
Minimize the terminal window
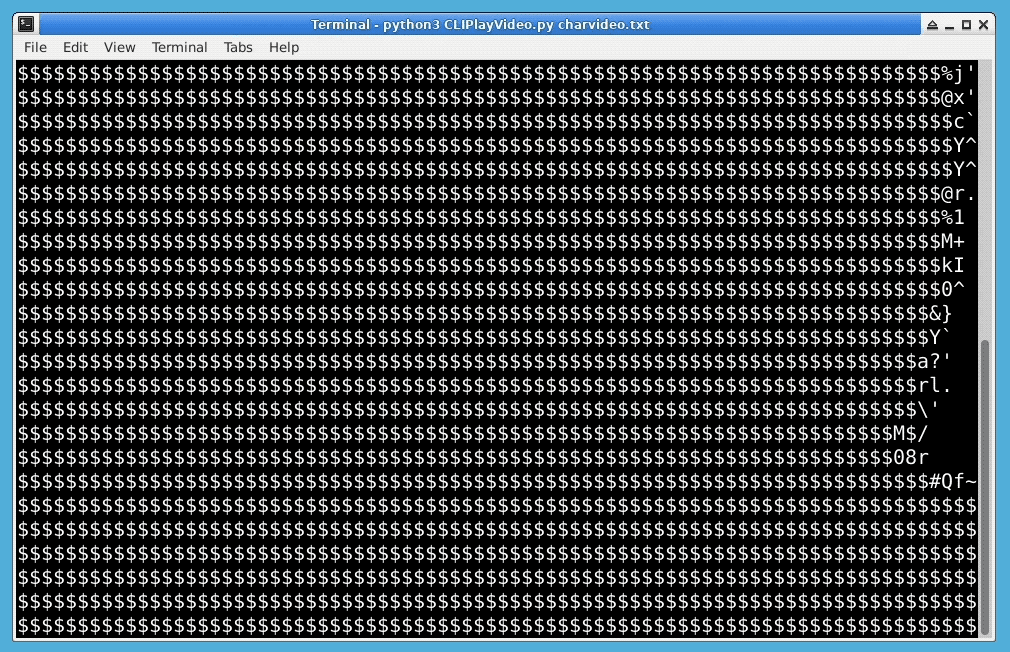pos(949,24)
